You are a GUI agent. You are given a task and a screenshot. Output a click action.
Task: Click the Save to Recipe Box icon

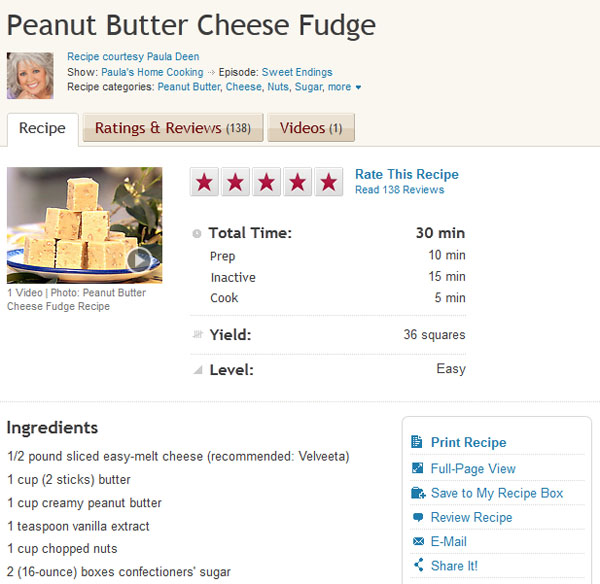418,493
